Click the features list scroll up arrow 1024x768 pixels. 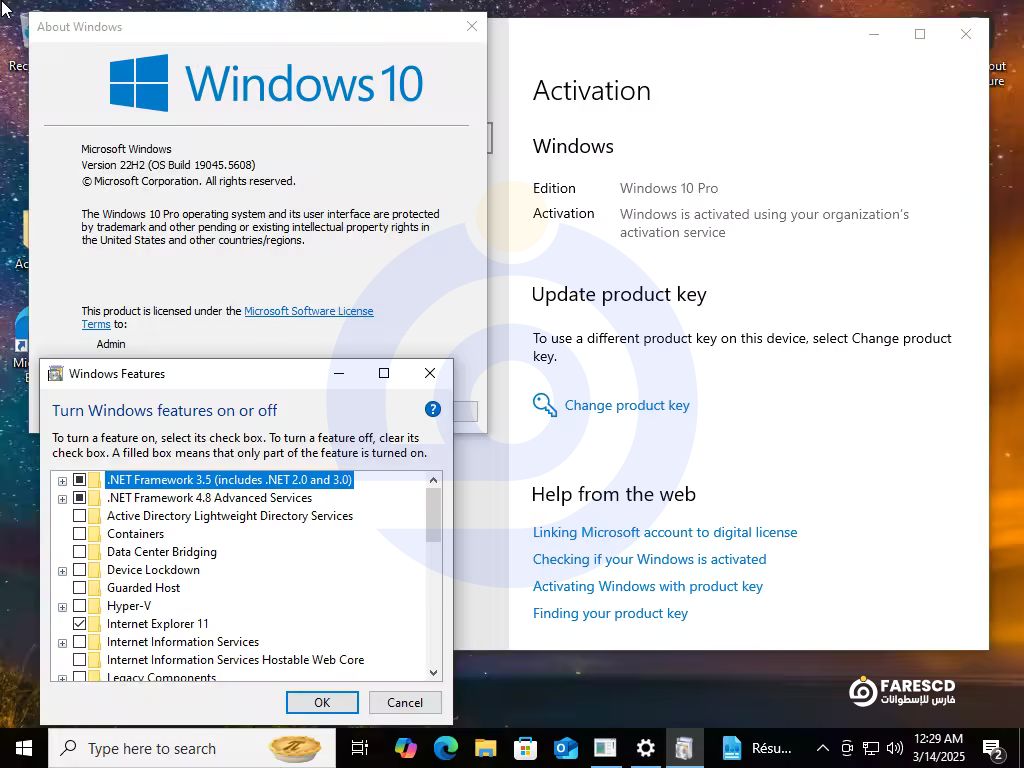tap(434, 480)
